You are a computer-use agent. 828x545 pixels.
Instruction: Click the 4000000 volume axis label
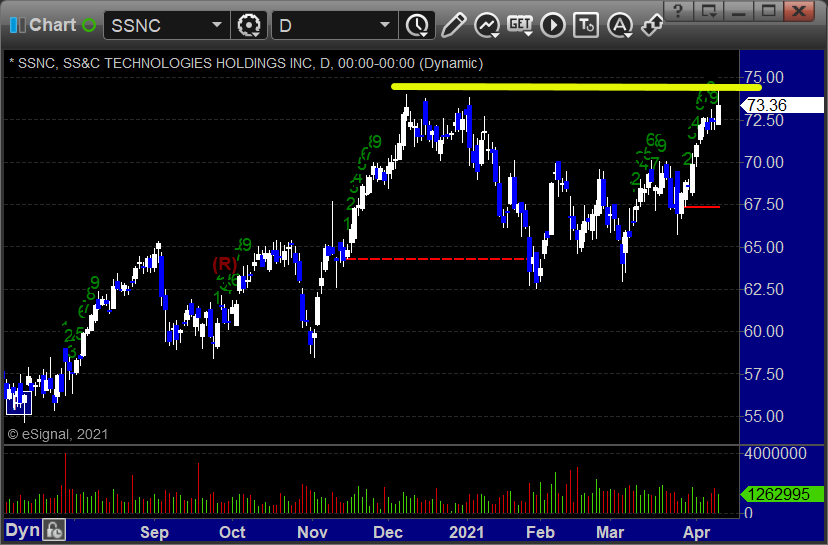point(775,453)
